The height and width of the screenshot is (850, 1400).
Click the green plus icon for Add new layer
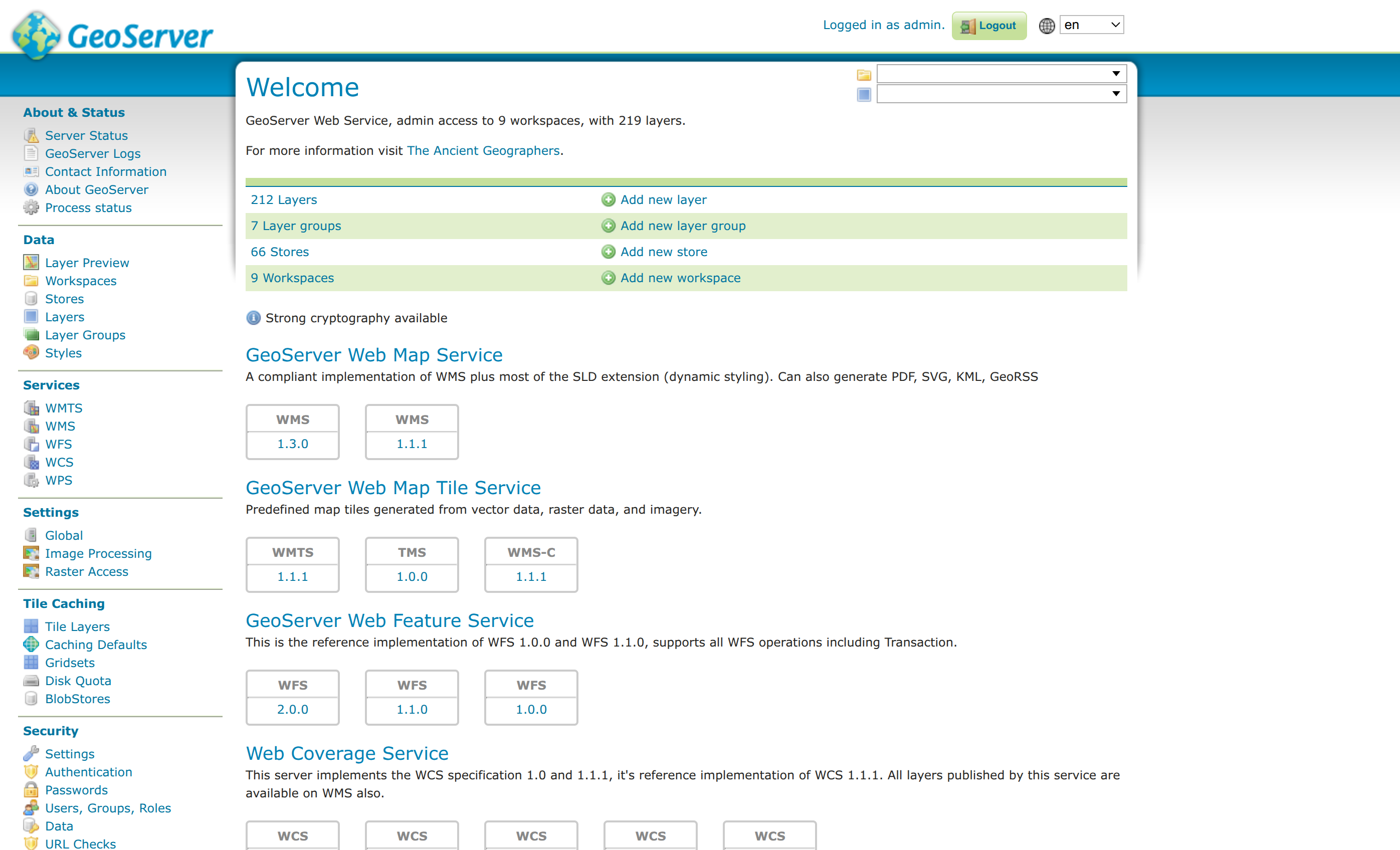(x=609, y=199)
